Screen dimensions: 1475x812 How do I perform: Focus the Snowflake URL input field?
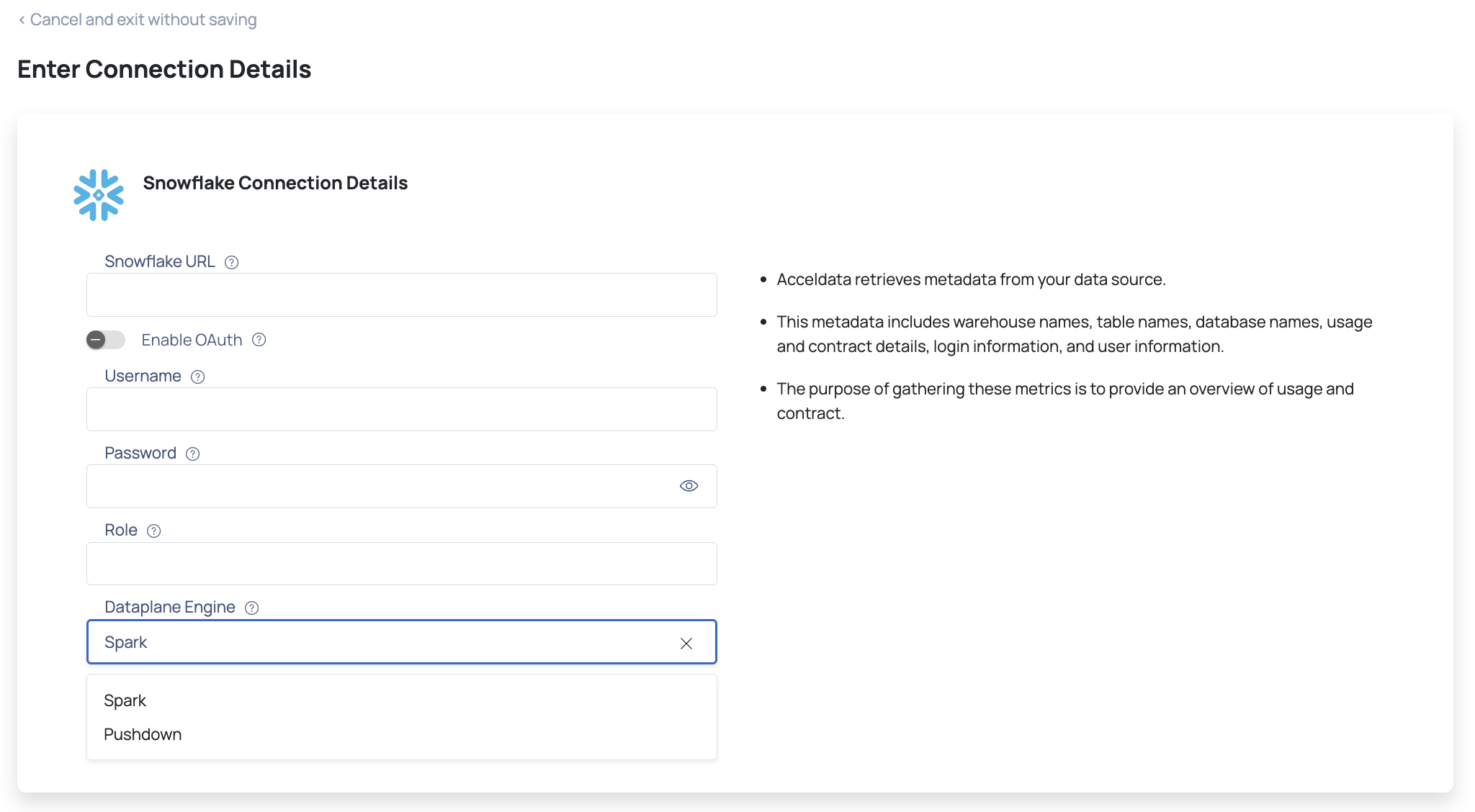click(x=401, y=294)
